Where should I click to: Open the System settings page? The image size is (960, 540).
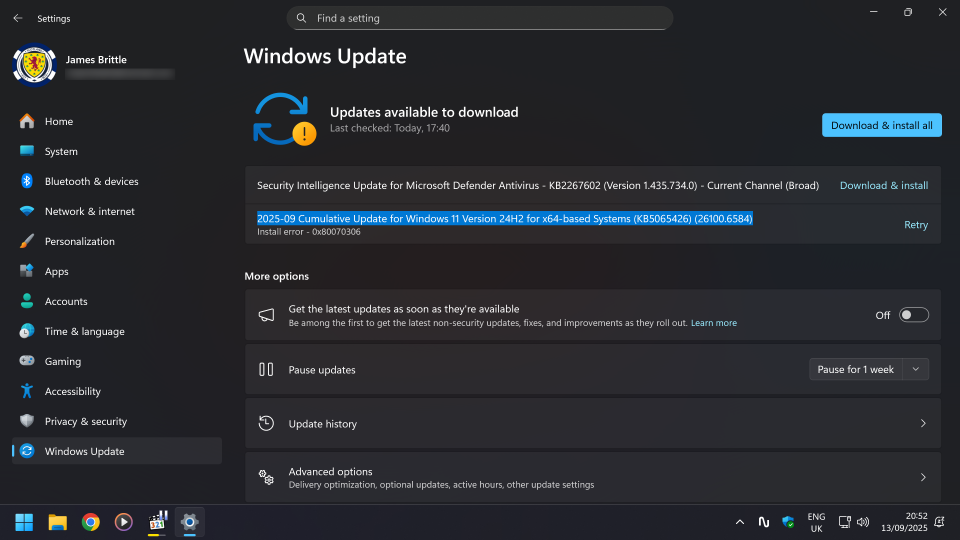(x=117, y=151)
